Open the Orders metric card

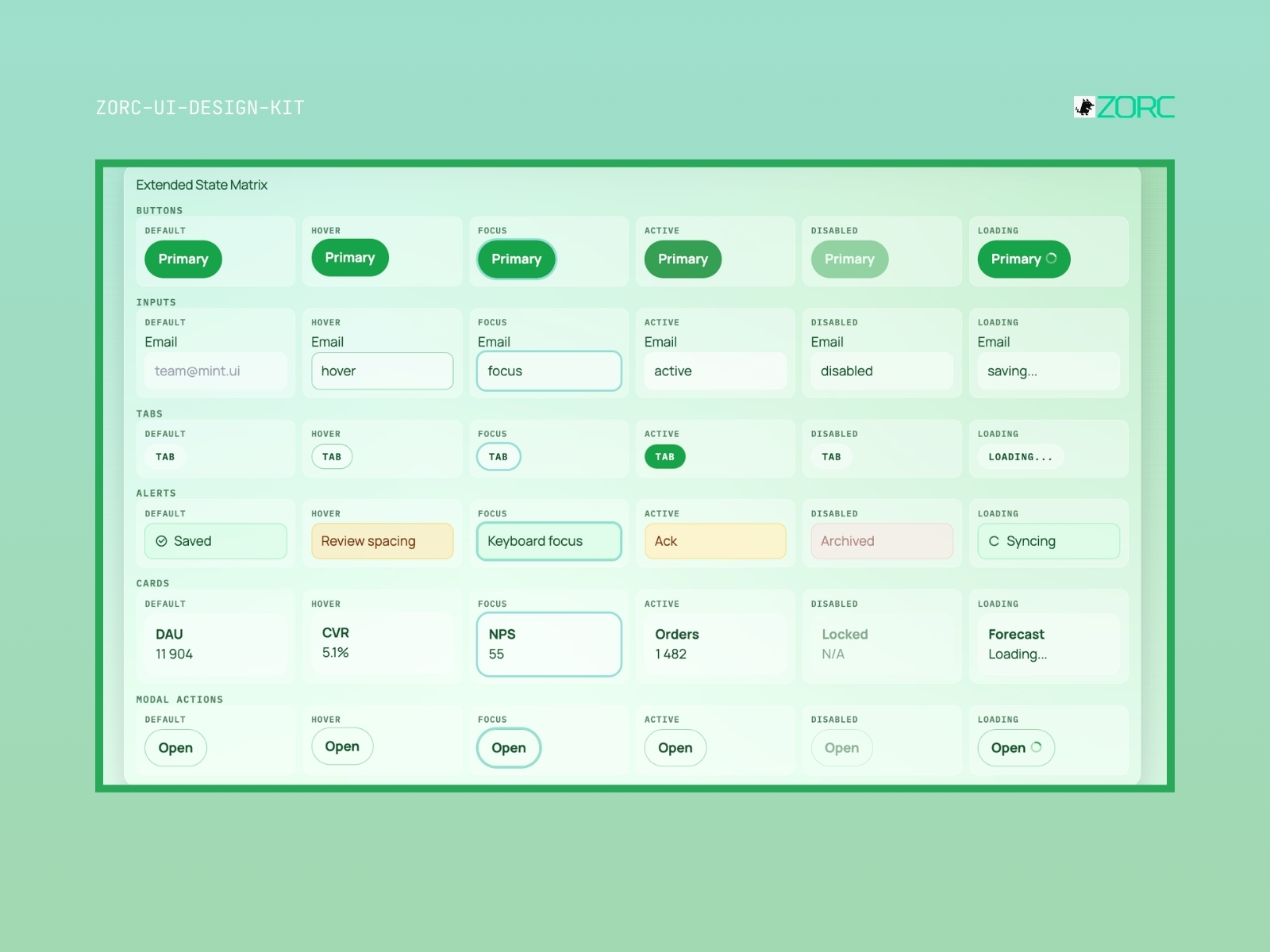coord(715,644)
